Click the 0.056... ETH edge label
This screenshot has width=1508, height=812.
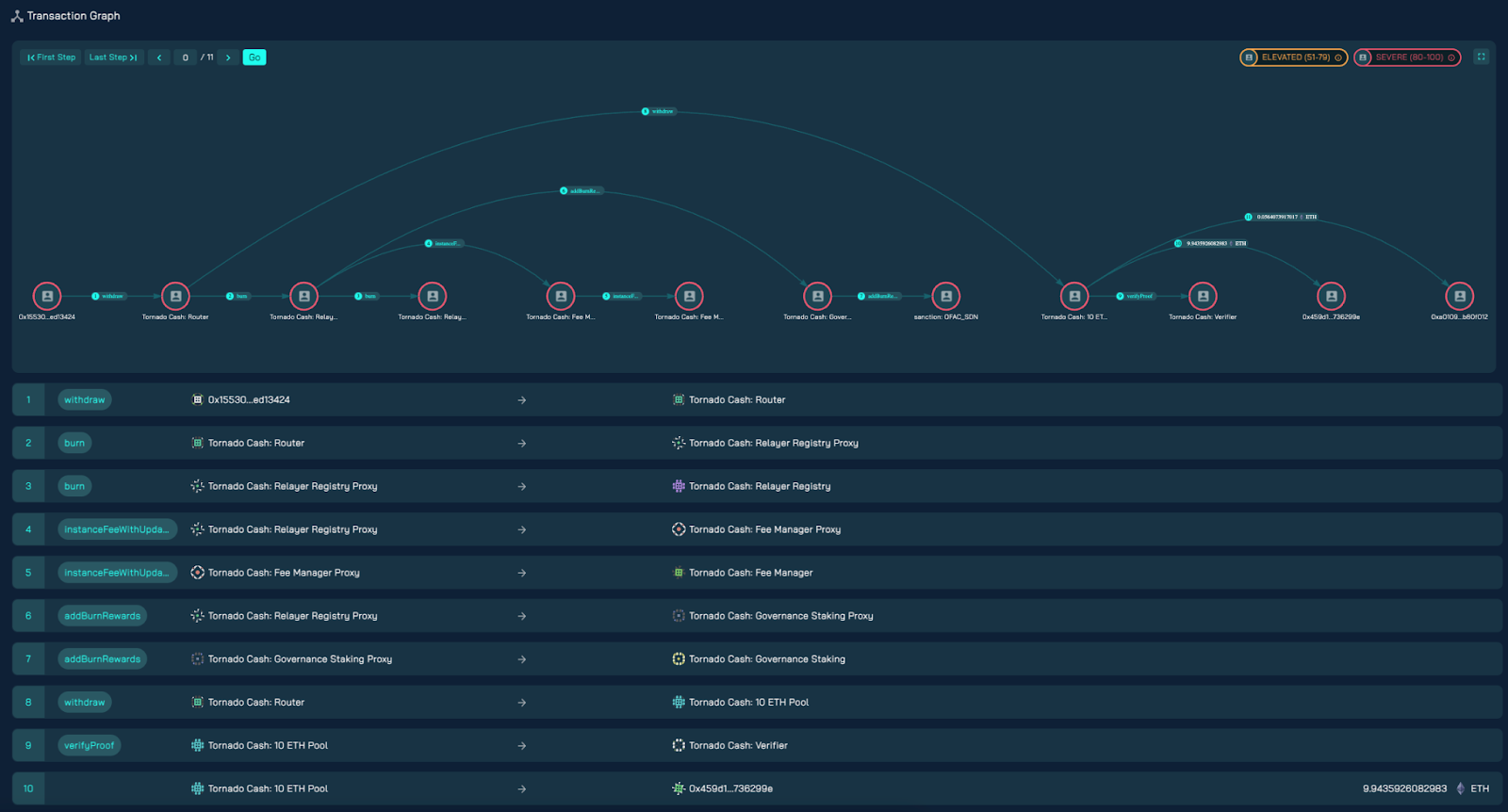coord(1283,217)
